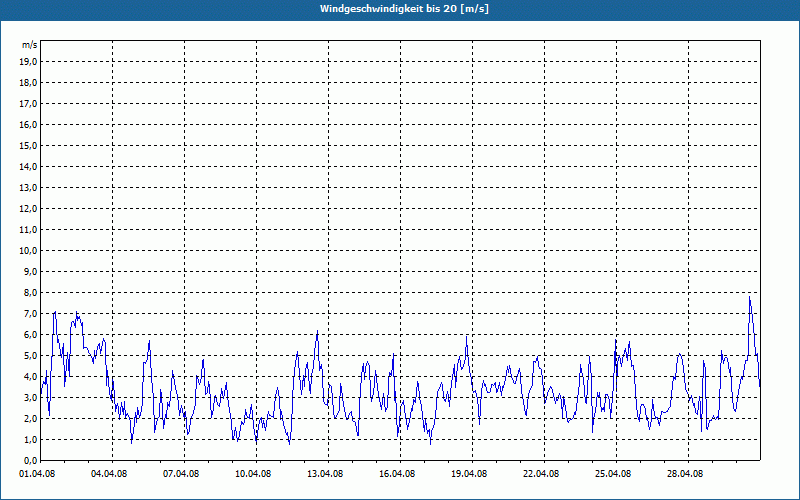Select the 01.04.08 date label
Image resolution: width=800 pixels, height=500 pixels.
click(37, 473)
